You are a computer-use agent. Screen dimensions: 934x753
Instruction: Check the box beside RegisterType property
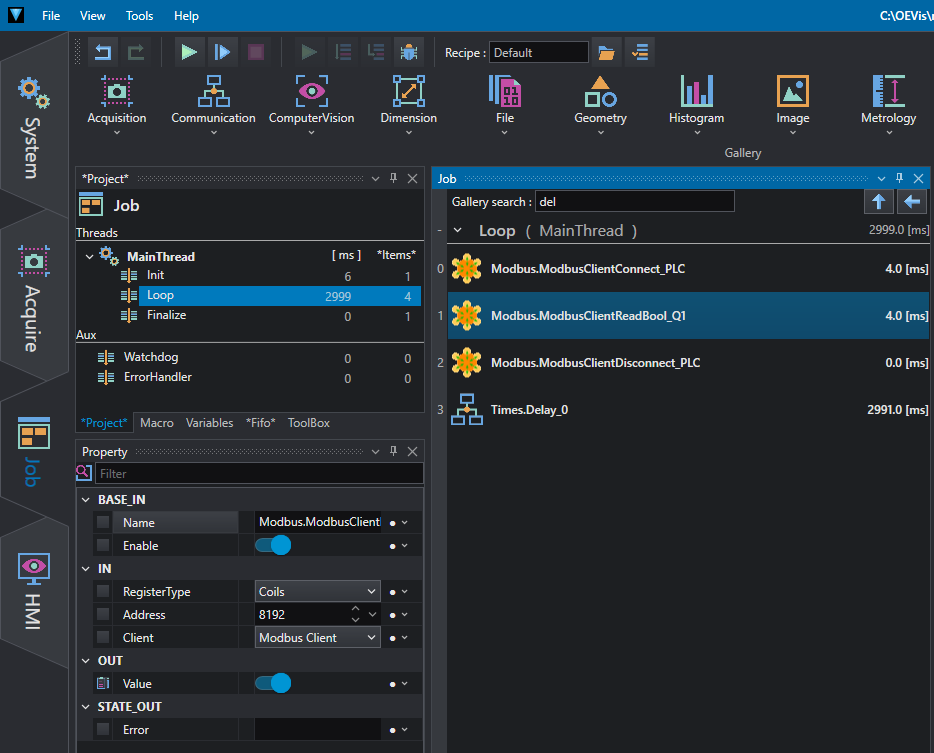(103, 592)
